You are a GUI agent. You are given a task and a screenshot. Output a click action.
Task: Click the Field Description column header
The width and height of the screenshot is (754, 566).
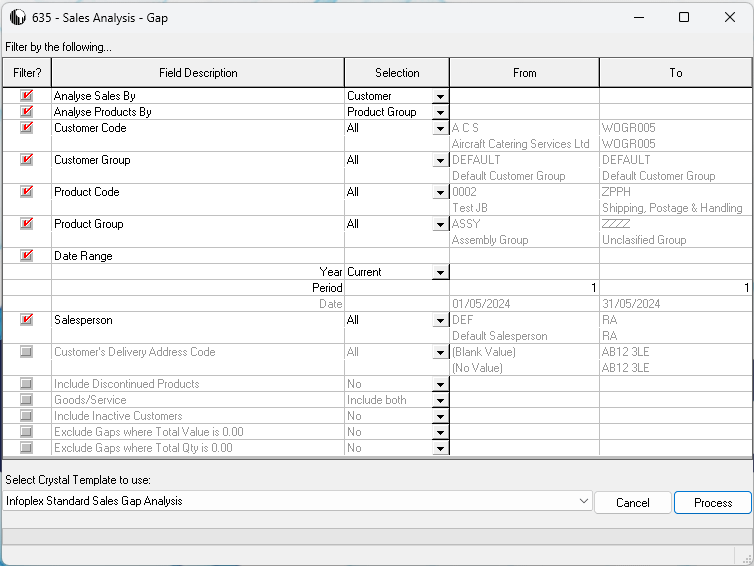[x=198, y=73]
